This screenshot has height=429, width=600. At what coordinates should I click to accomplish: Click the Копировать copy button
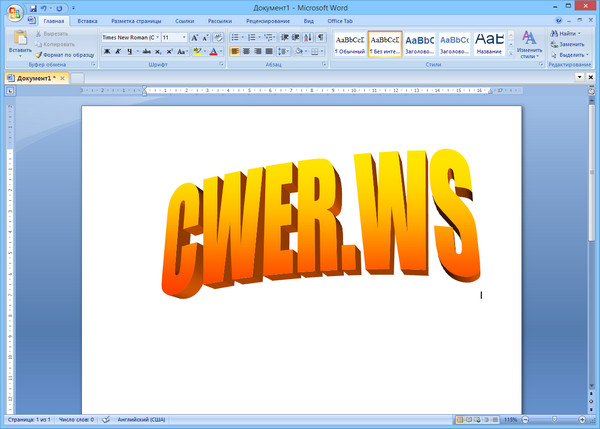[55, 44]
